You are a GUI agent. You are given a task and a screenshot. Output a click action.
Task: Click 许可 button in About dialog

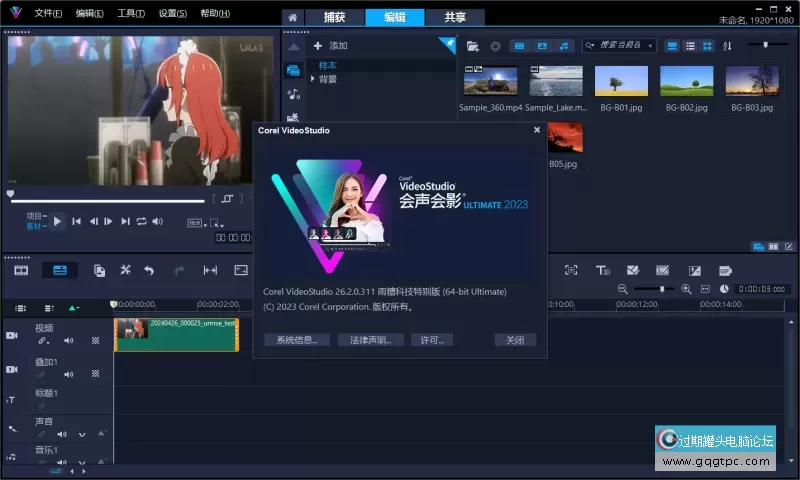(x=432, y=340)
